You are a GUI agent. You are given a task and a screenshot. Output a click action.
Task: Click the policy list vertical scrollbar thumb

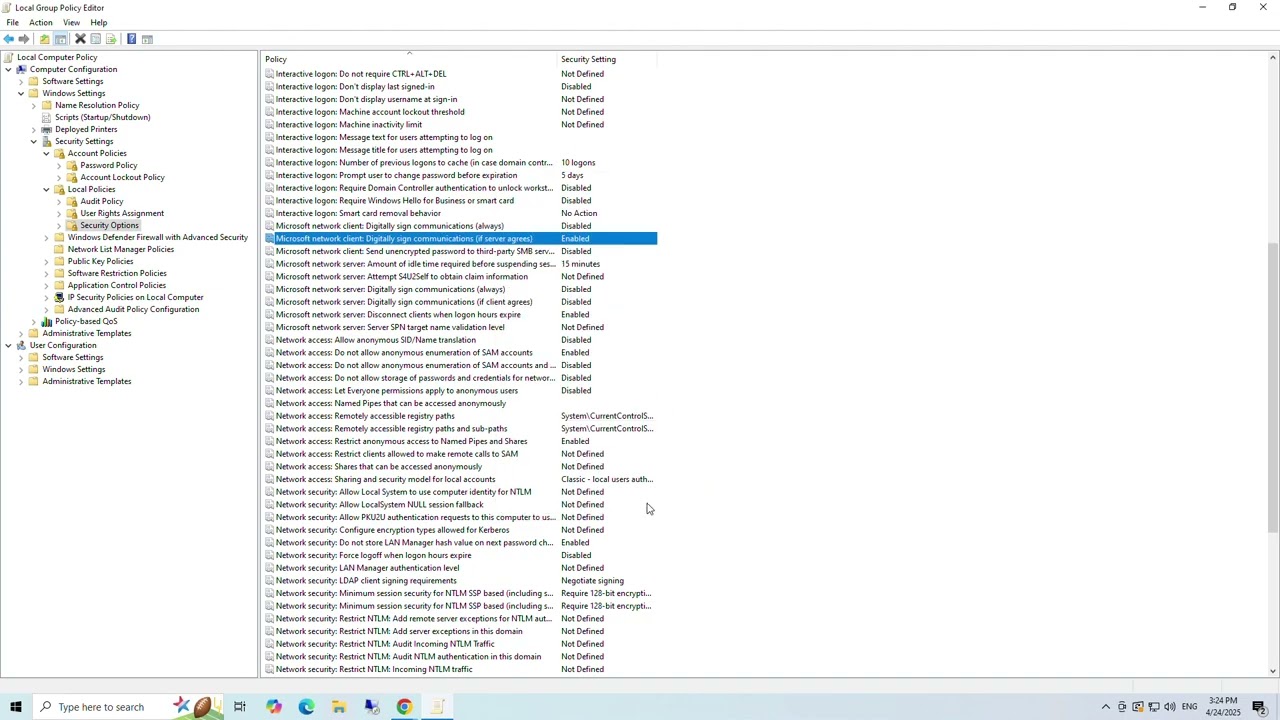point(1272,388)
